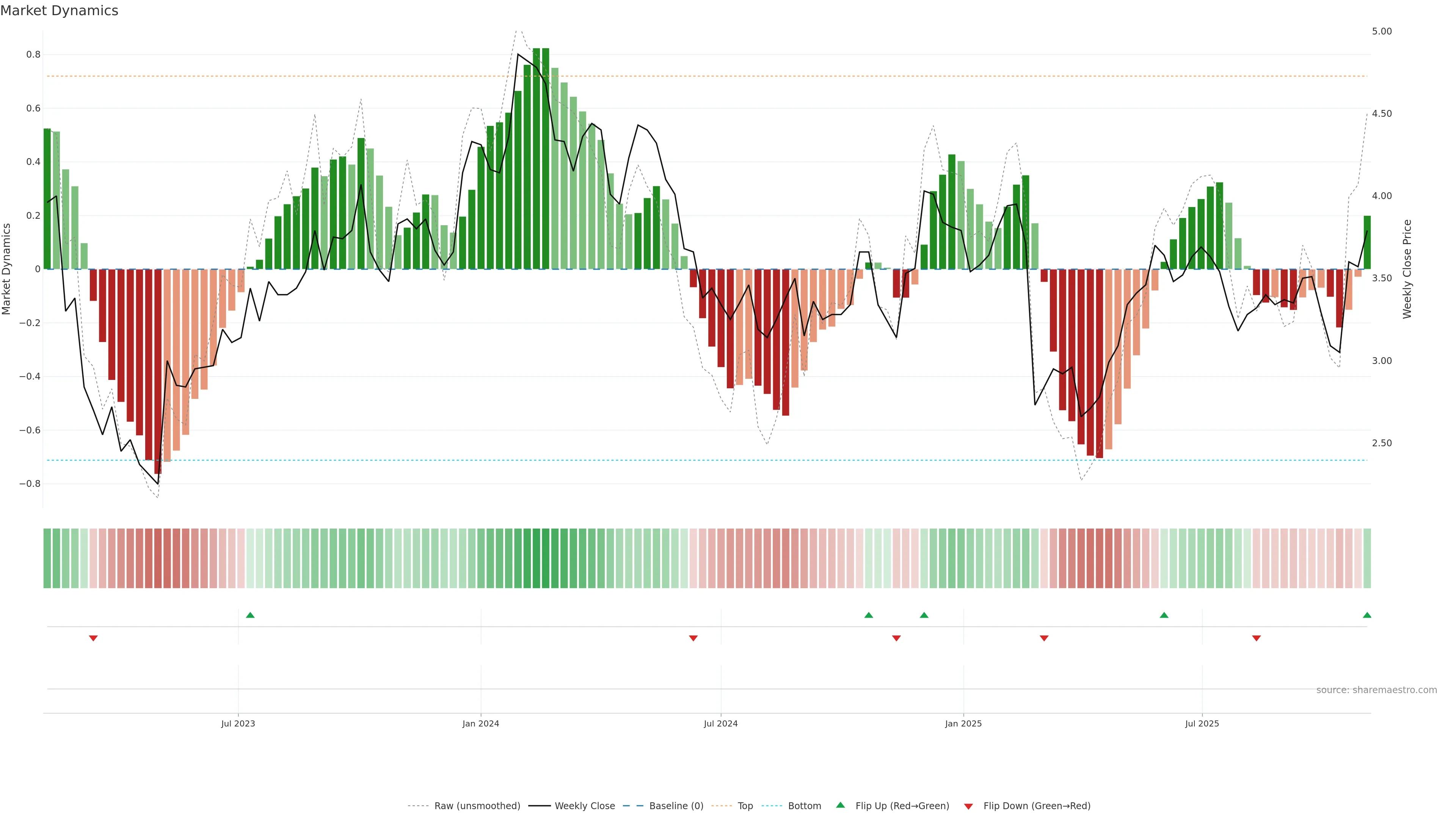Viewport: 1456px width, 819px height.
Task: Toggle the Weekly Close series in legend
Action: [x=584, y=805]
